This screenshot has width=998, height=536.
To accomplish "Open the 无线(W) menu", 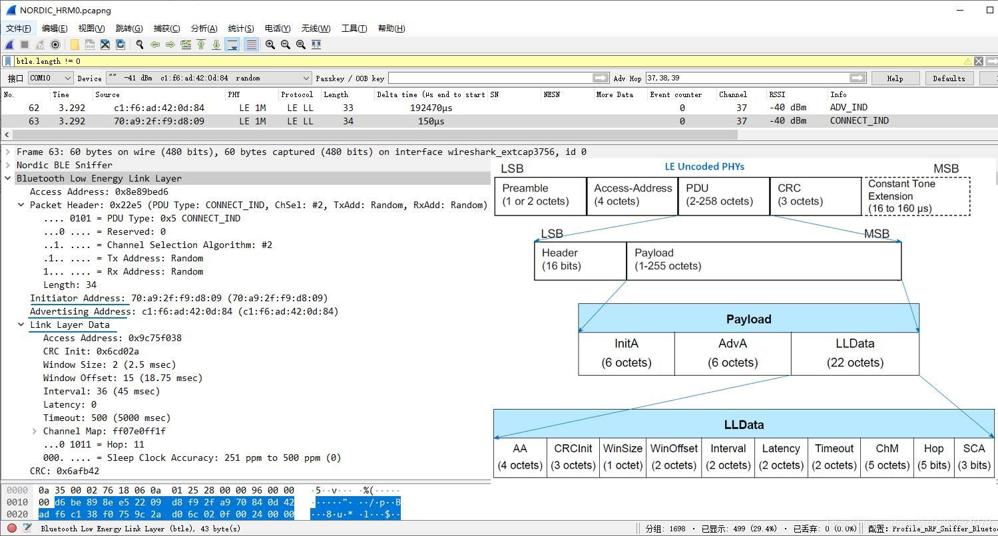I will tap(316, 28).
